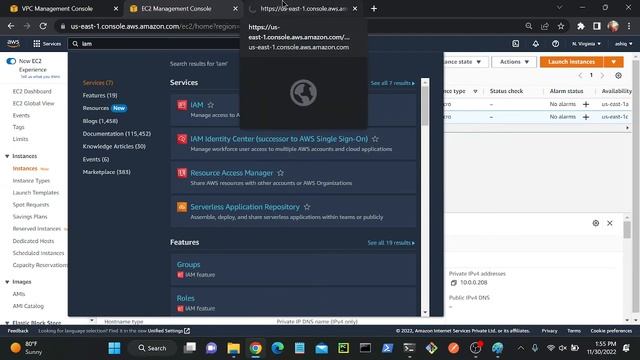640x360 pixels.
Task: Reload the browser page
Action: (x=43, y=26)
